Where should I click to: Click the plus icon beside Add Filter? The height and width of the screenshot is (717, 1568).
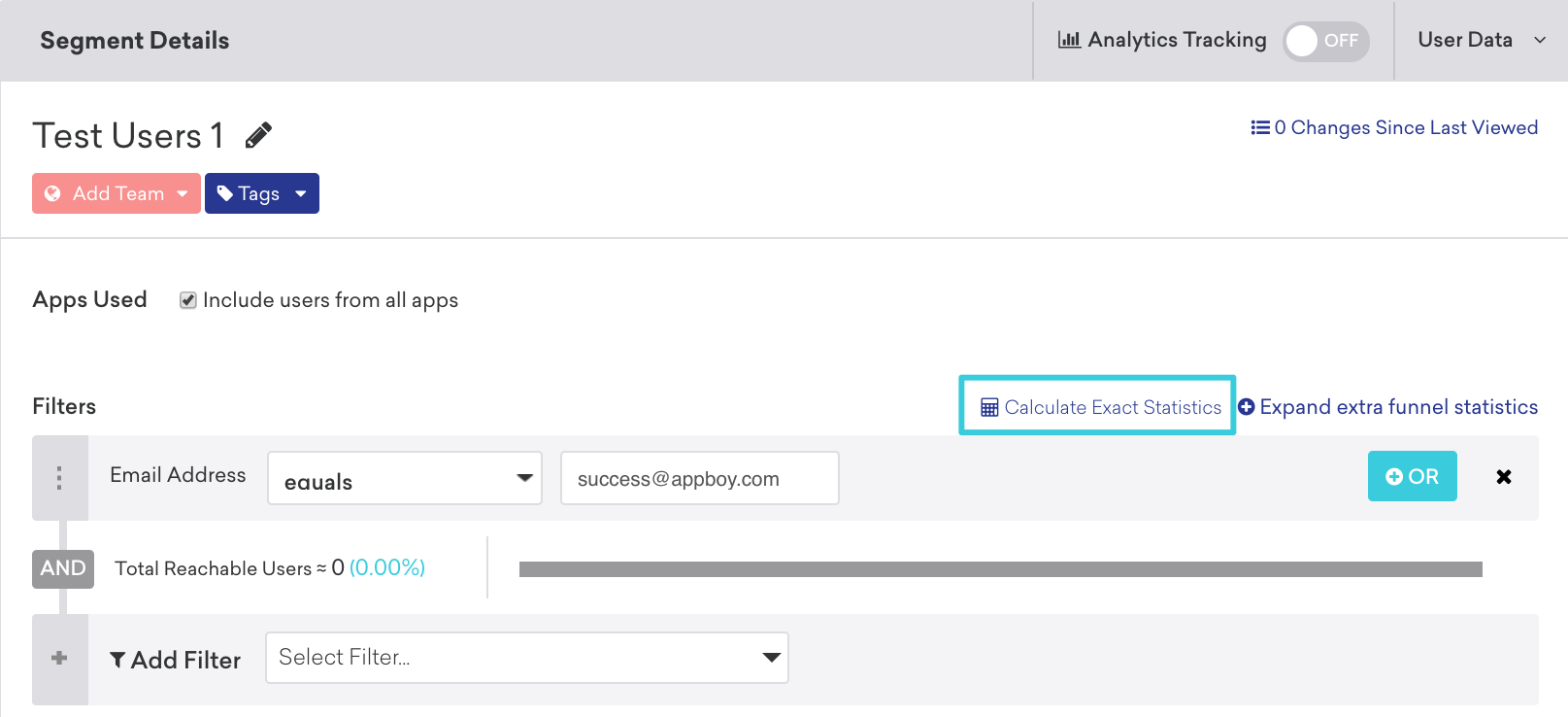coord(59,658)
